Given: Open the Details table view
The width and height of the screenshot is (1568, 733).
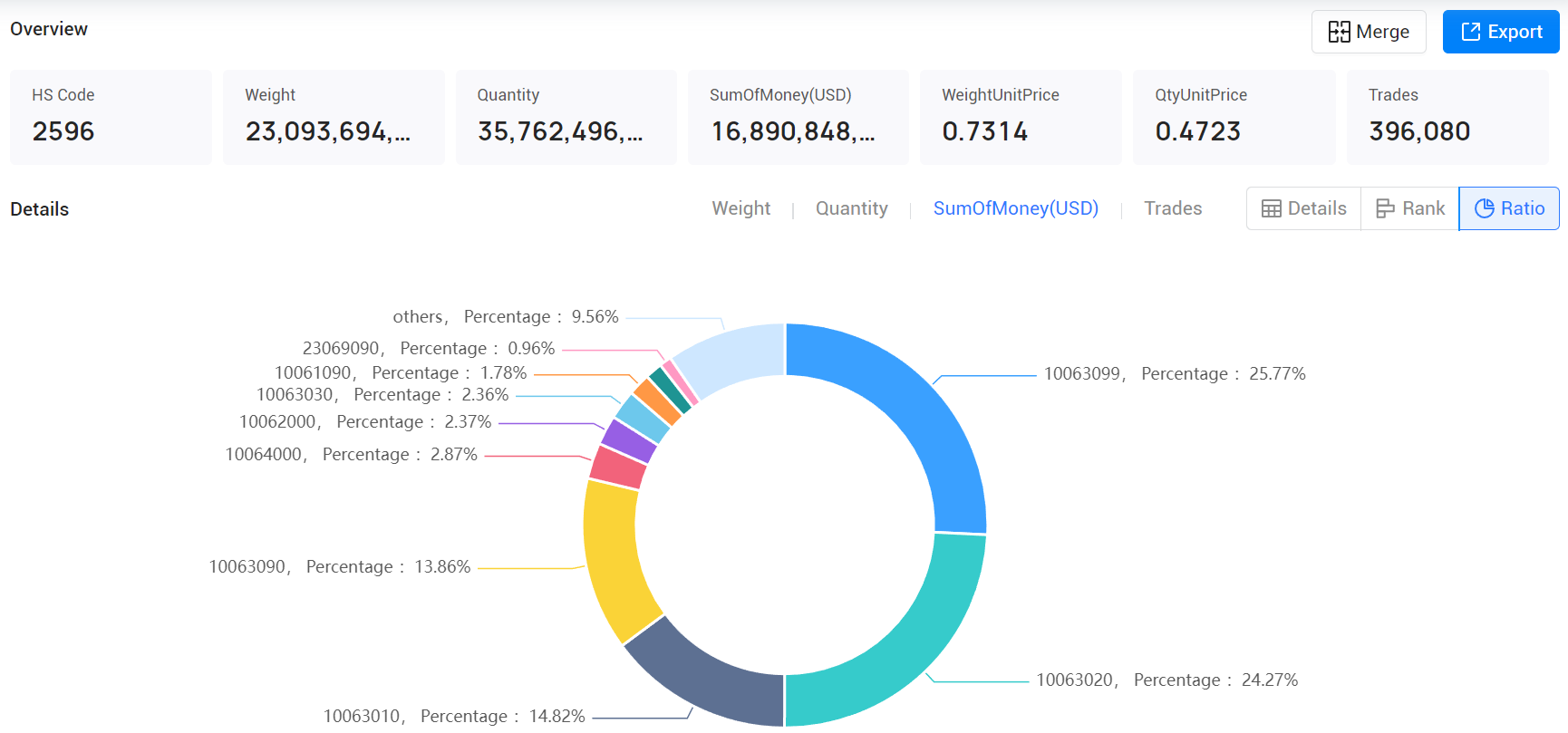Looking at the screenshot, I should pos(1303,208).
